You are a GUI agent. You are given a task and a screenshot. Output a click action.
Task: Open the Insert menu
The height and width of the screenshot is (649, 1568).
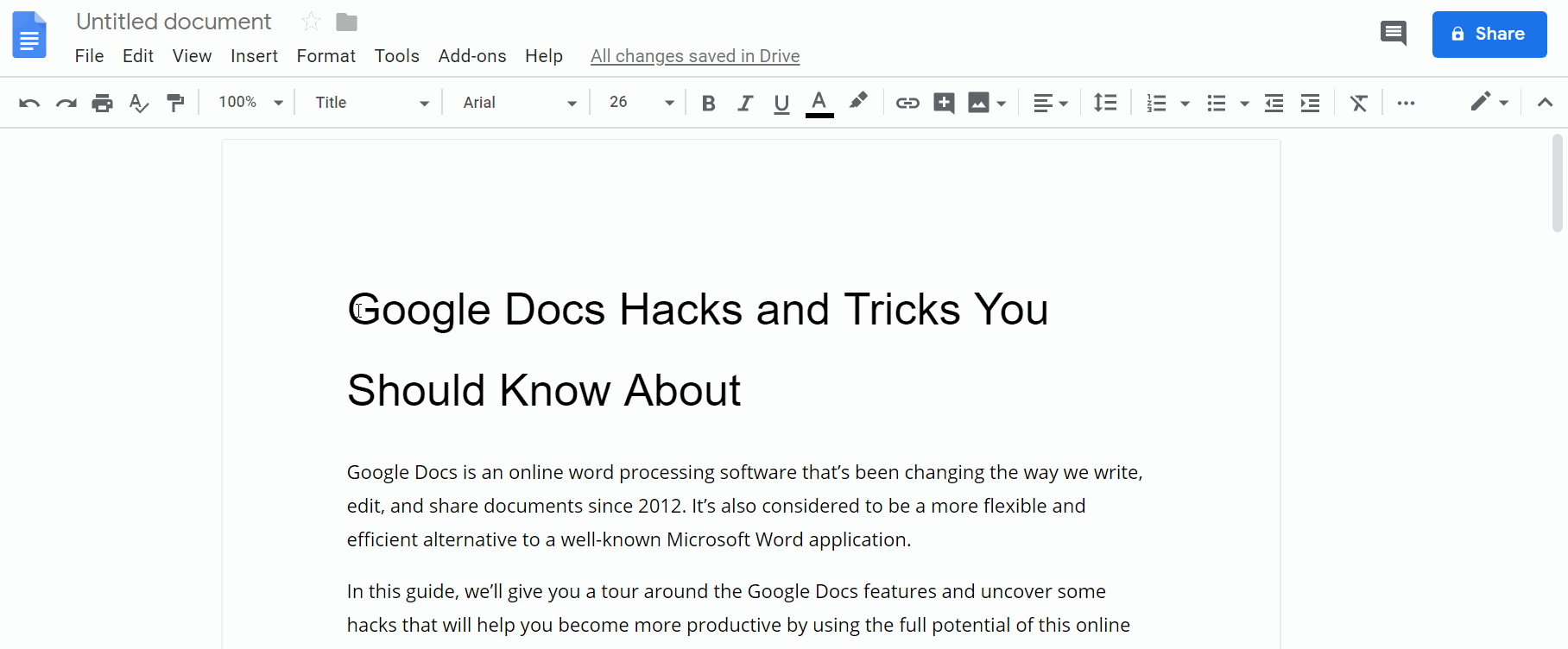(x=254, y=56)
